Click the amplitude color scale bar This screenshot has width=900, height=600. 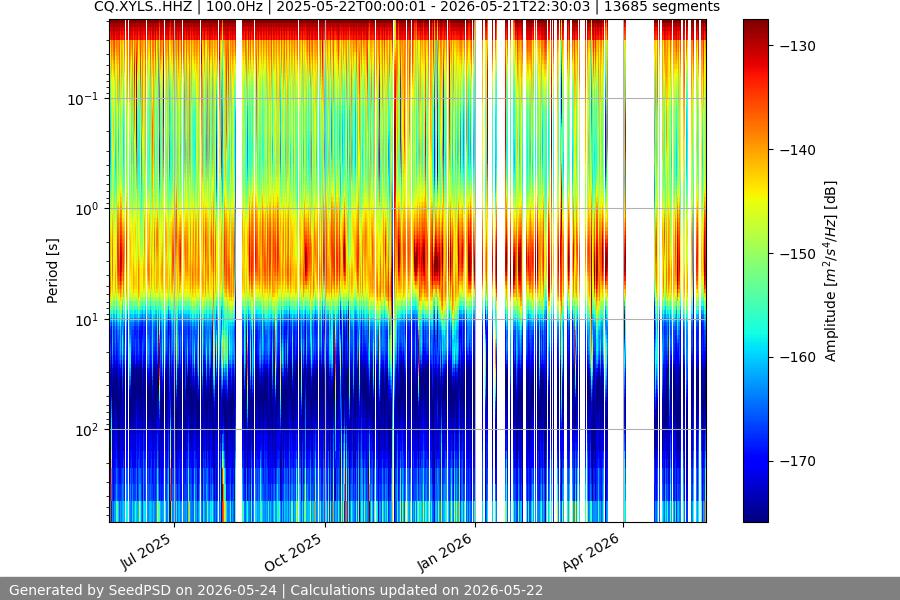click(755, 271)
